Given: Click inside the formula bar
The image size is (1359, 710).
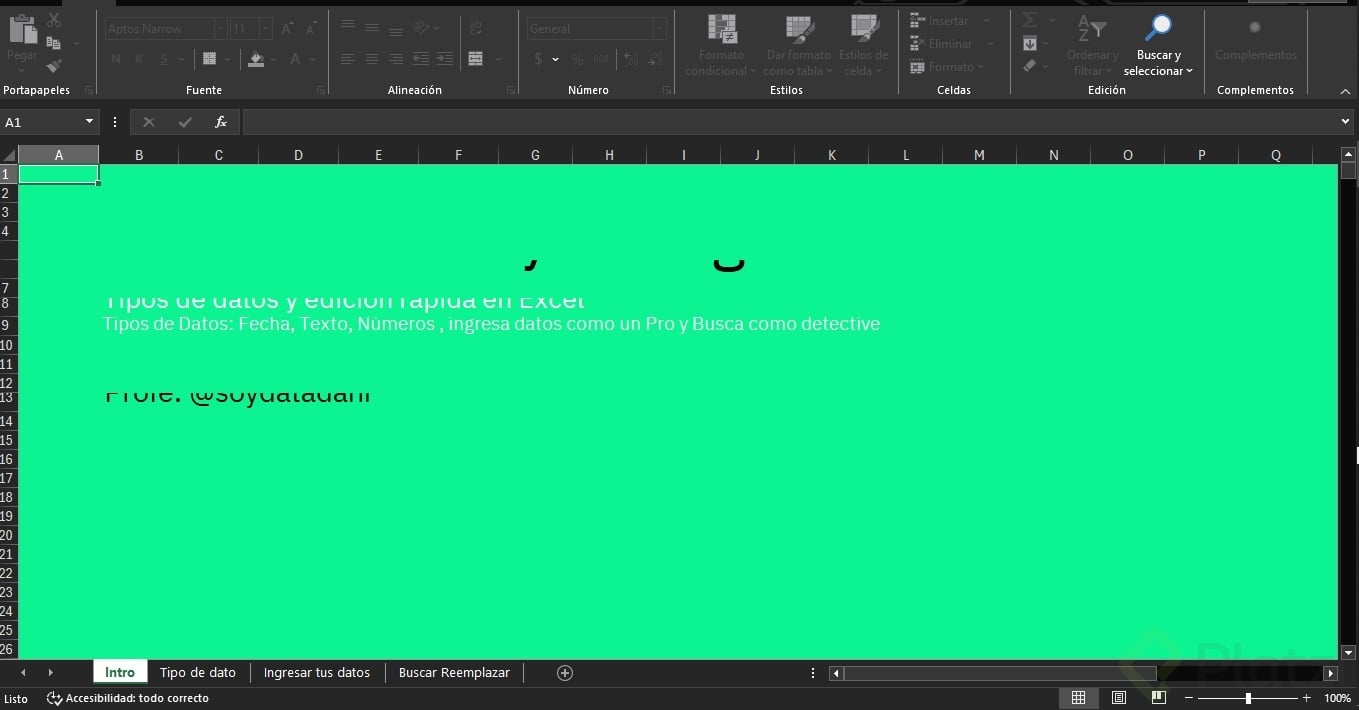Looking at the screenshot, I should (x=789, y=122).
